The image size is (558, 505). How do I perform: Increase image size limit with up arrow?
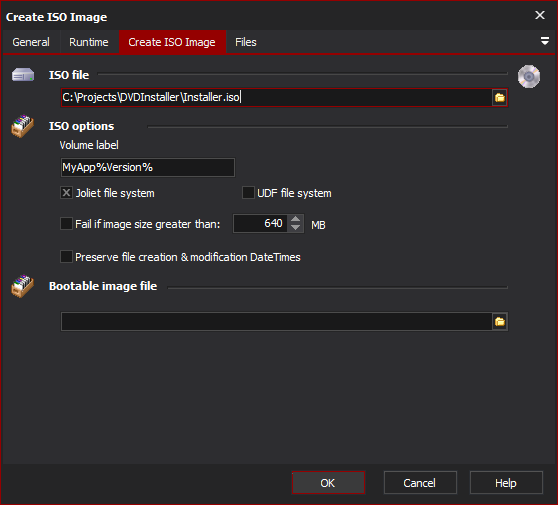pyautogui.click(x=295, y=219)
